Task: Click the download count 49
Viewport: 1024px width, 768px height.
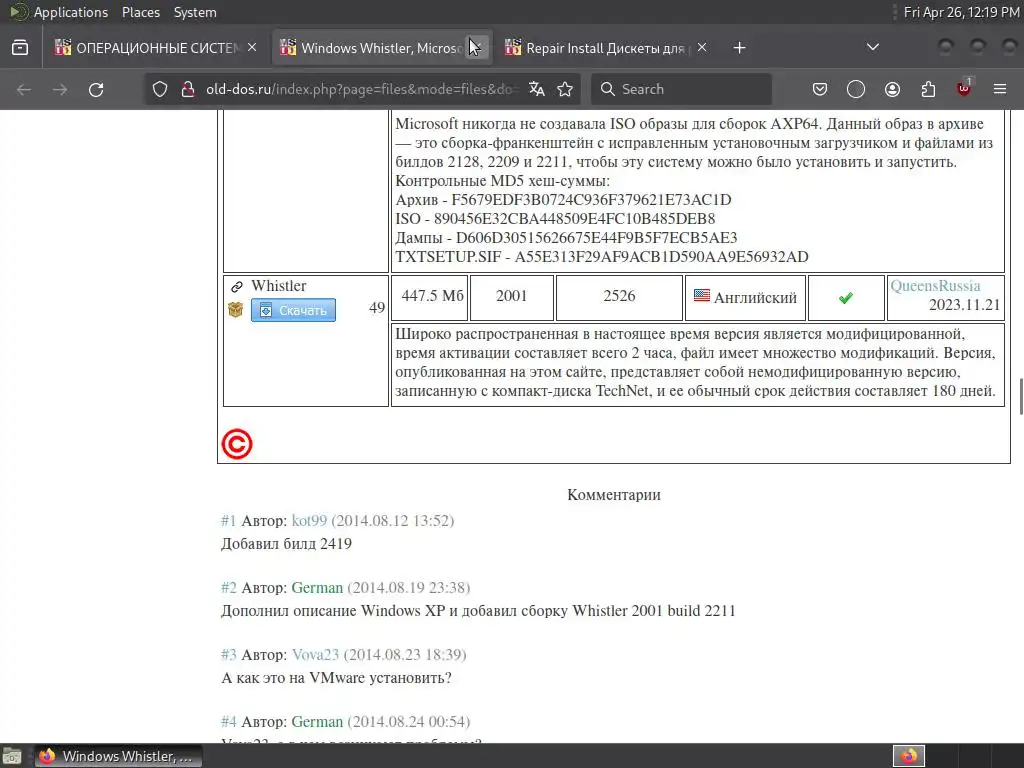Action: pyautogui.click(x=377, y=308)
